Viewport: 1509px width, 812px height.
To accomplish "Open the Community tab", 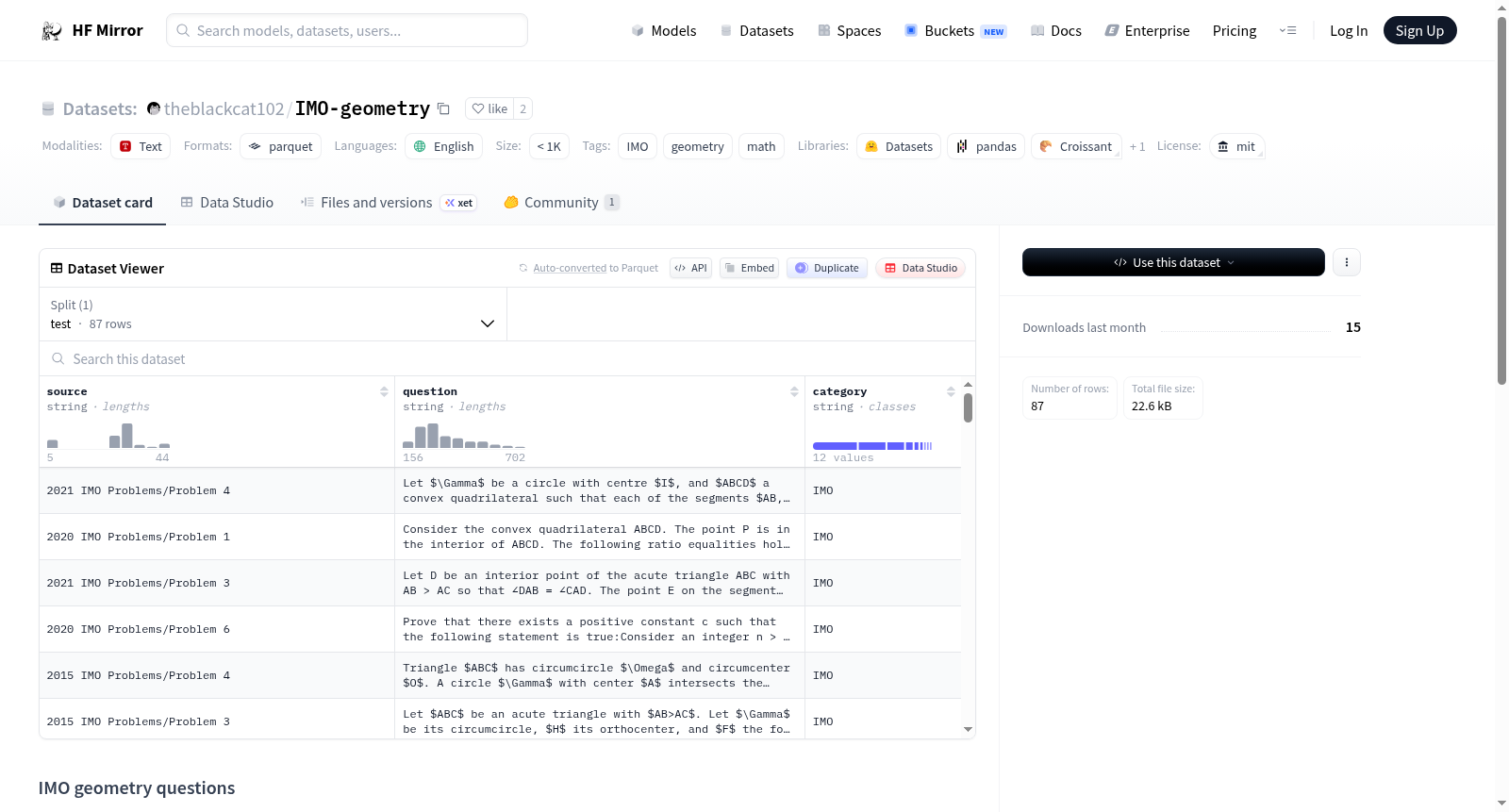I will click(x=562, y=203).
